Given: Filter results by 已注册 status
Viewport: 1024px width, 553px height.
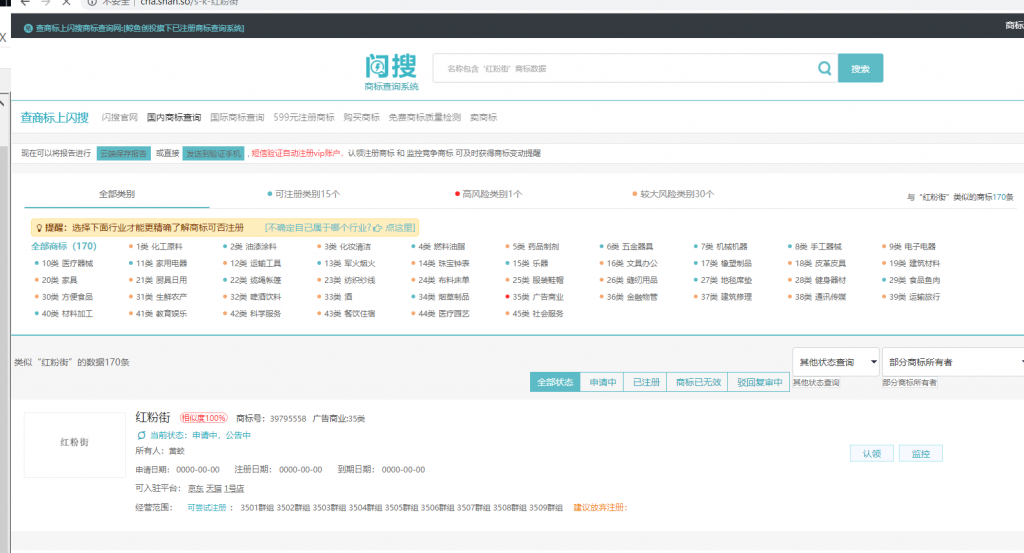Looking at the screenshot, I should pyautogui.click(x=645, y=382).
